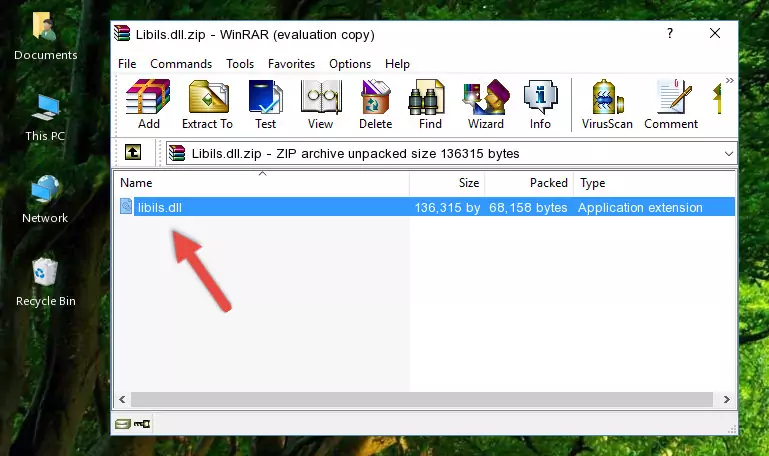
Task: Open the View file tool
Action: pos(321,104)
